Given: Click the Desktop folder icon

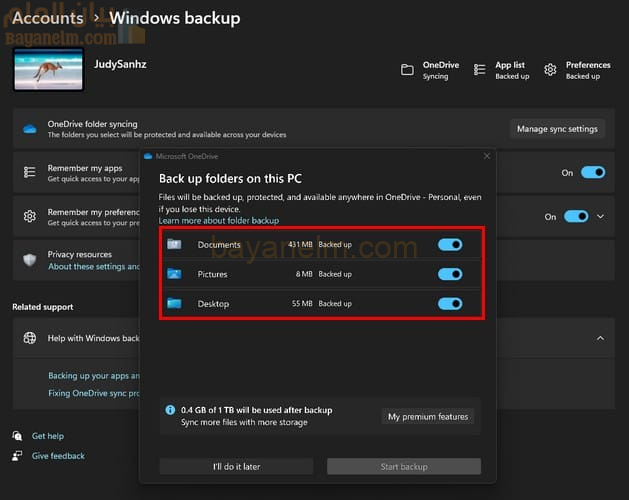Looking at the screenshot, I should [174, 303].
